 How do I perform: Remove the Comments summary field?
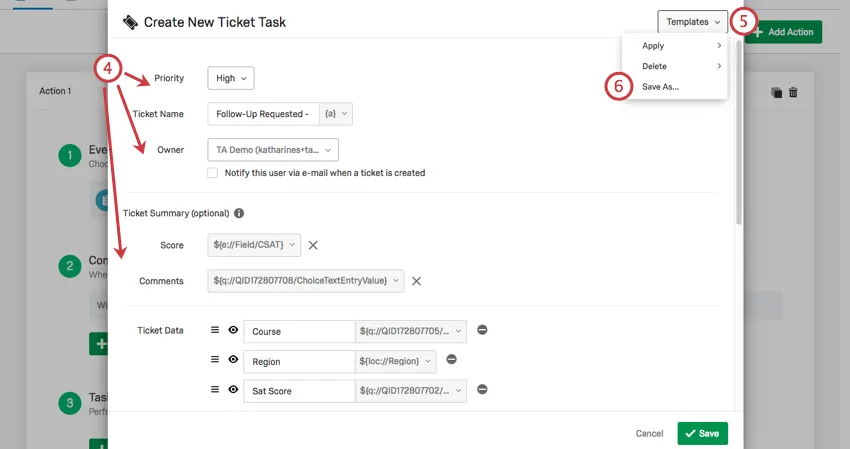coord(416,281)
